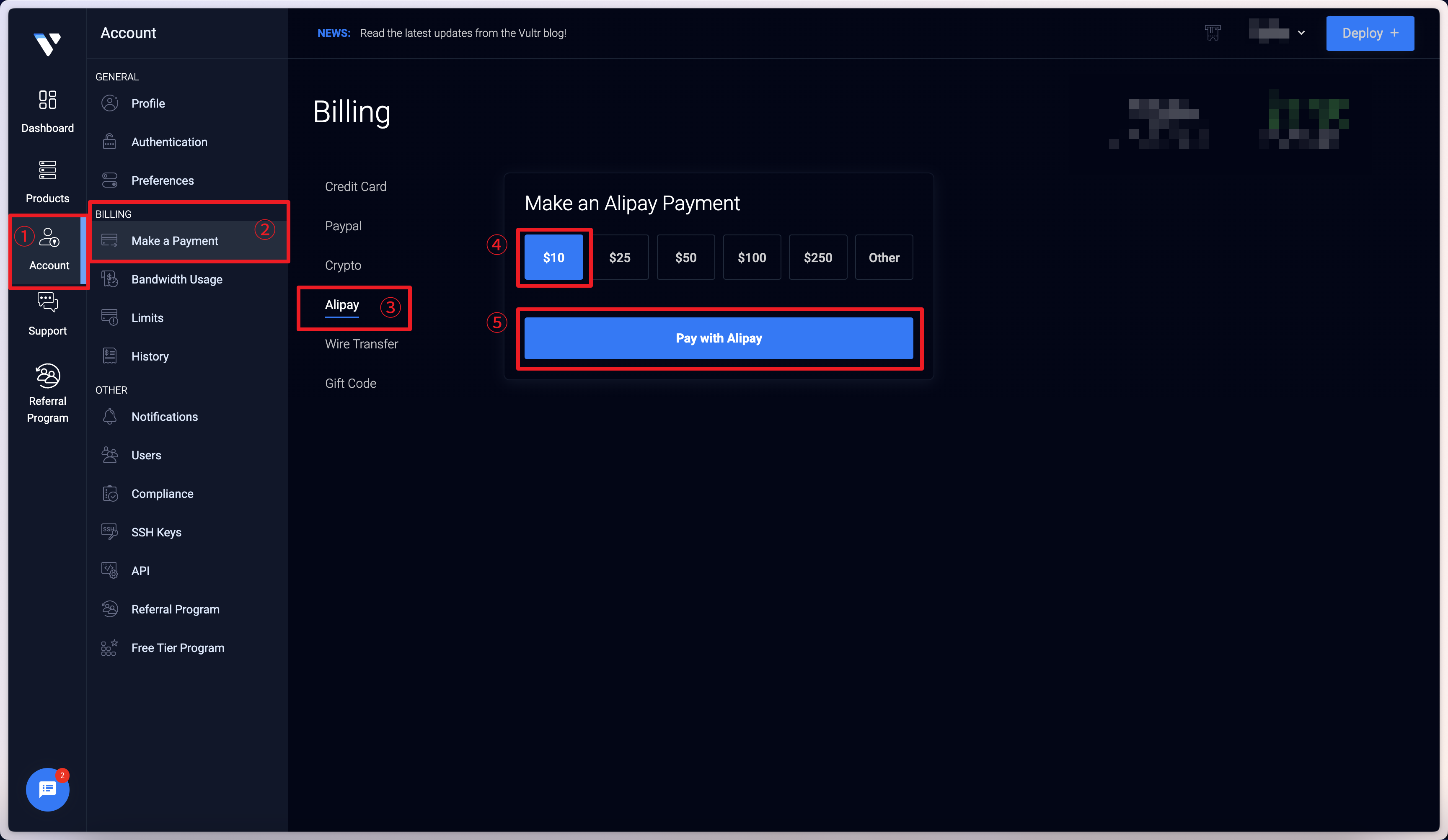The image size is (1448, 840).
Task: Open Notifications bell menu item
Action: point(164,417)
